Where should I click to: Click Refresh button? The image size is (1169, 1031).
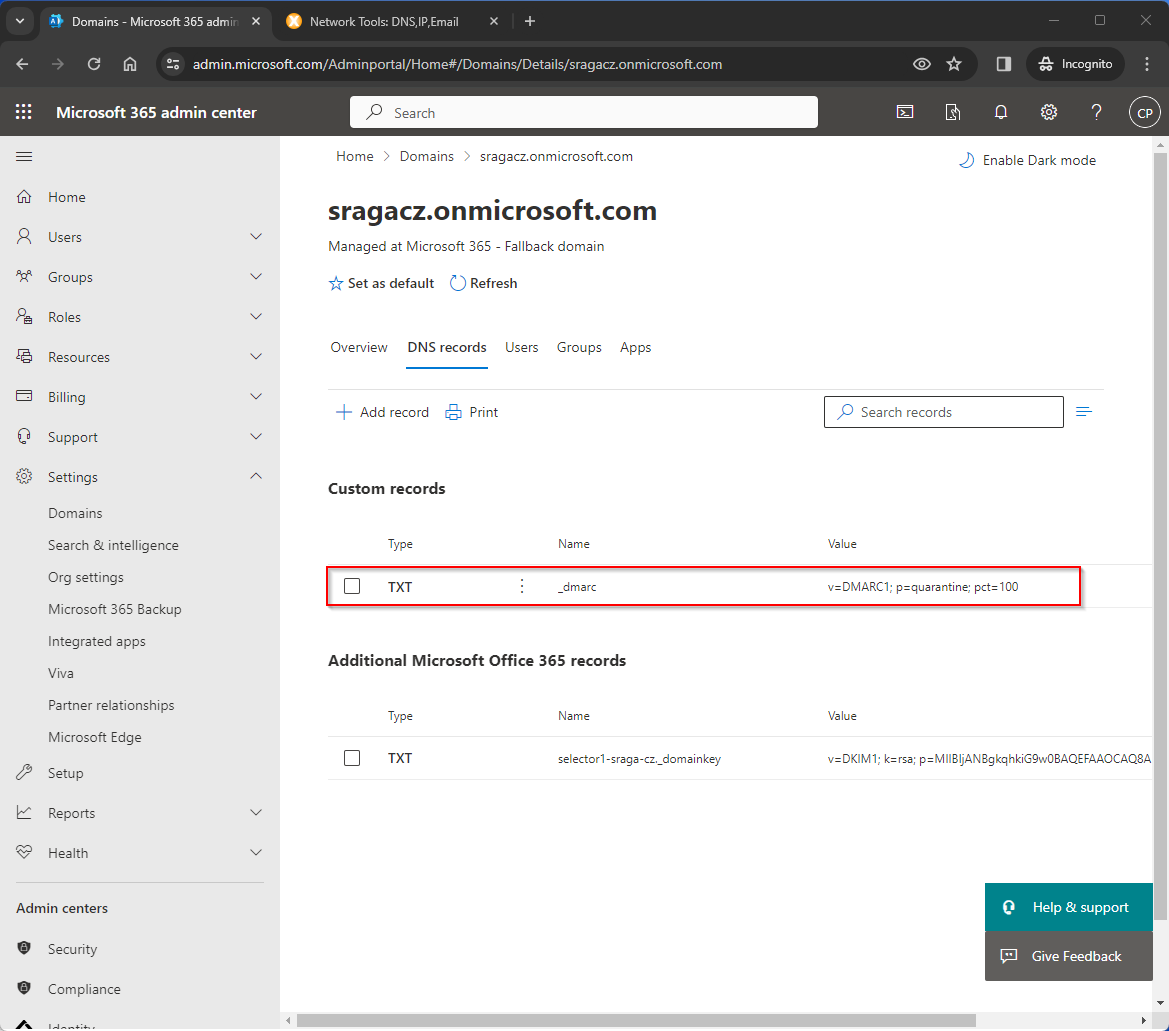click(x=483, y=283)
